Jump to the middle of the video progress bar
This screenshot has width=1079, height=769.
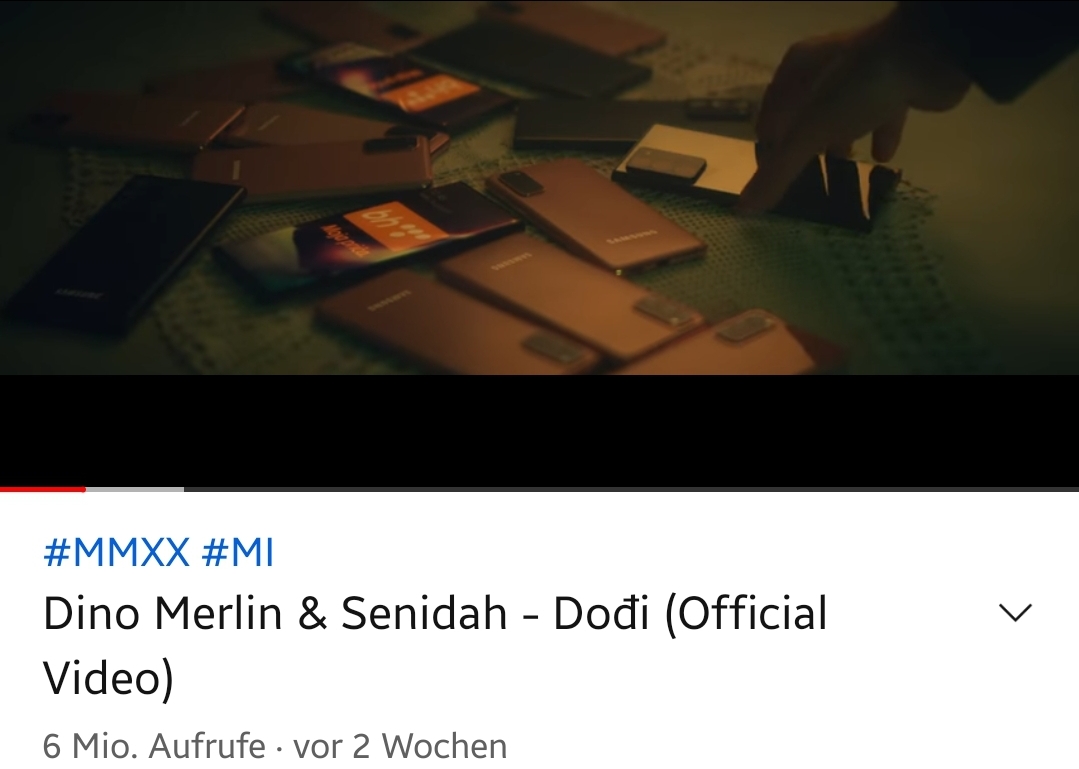540,489
